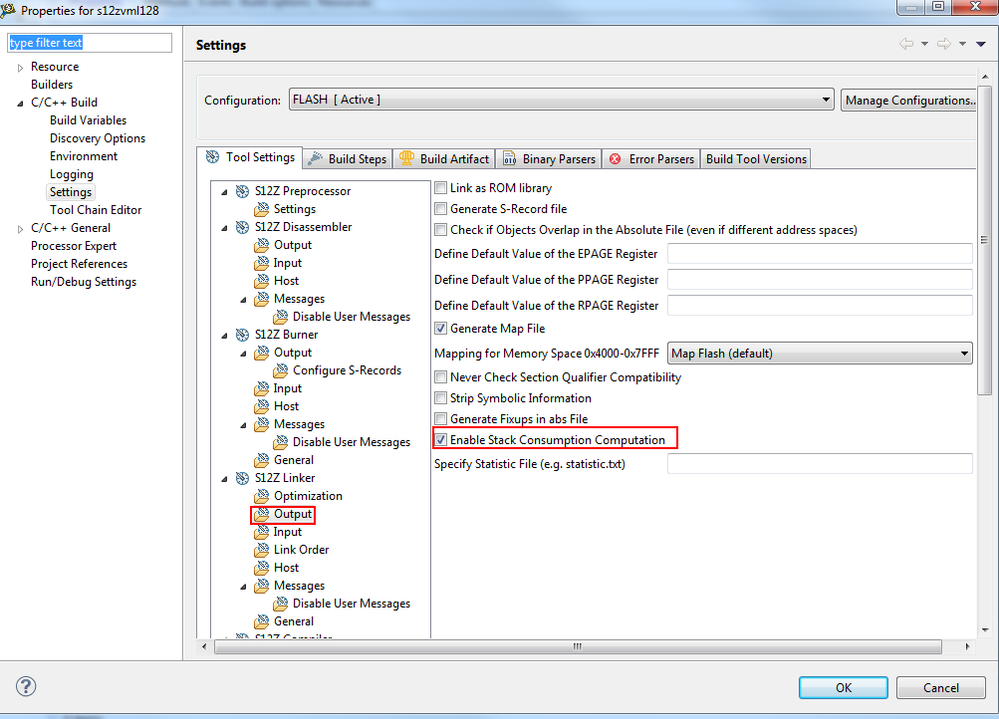Click the Disassembler Host folder icon
This screenshot has height=719, width=999.
(x=261, y=281)
